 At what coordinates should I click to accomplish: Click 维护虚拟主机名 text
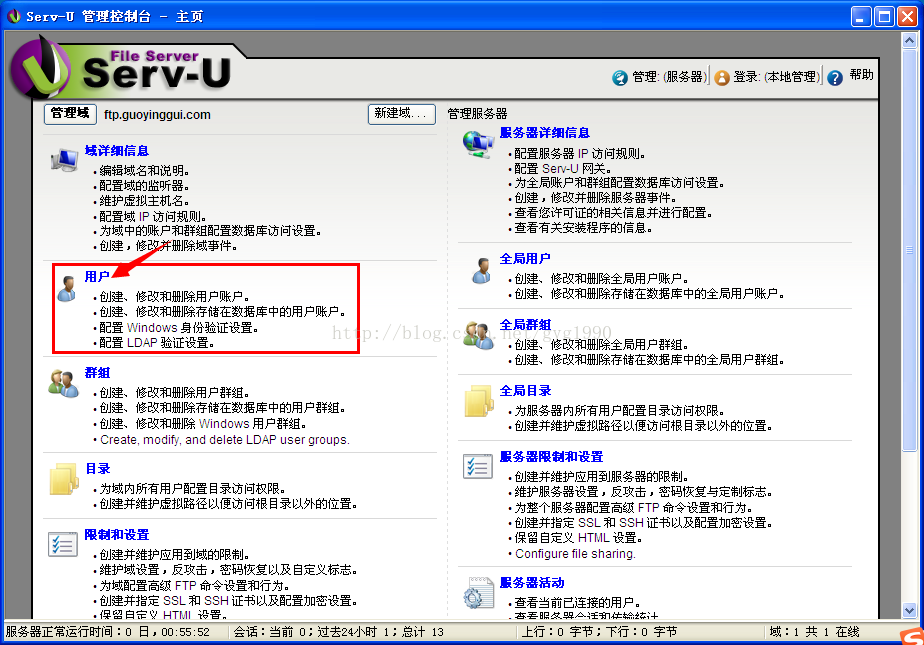pos(144,201)
